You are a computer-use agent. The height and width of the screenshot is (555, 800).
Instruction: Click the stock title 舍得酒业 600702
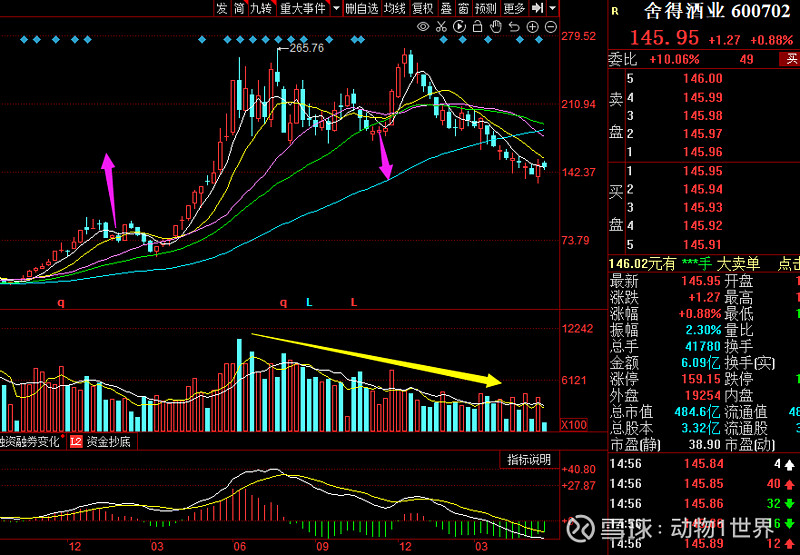pyautogui.click(x=717, y=11)
